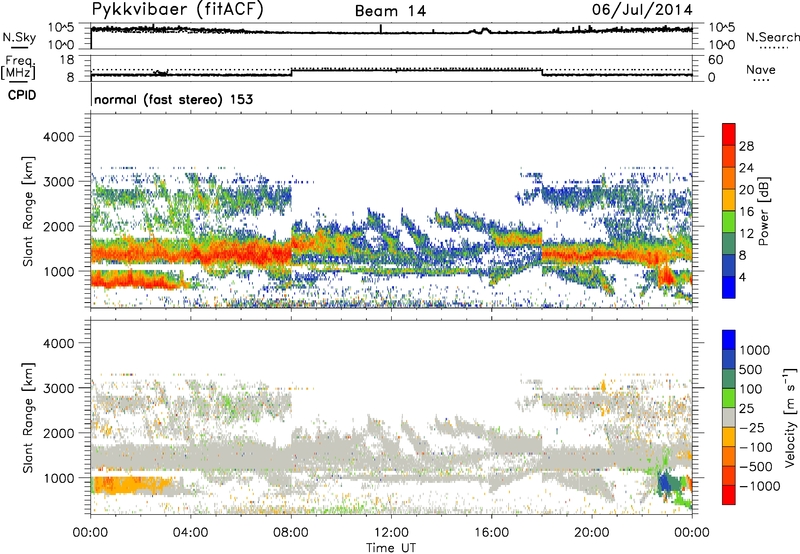Click the Pykkvibaer (fitACF) title
The height and width of the screenshot is (554, 800).
(x=177, y=10)
